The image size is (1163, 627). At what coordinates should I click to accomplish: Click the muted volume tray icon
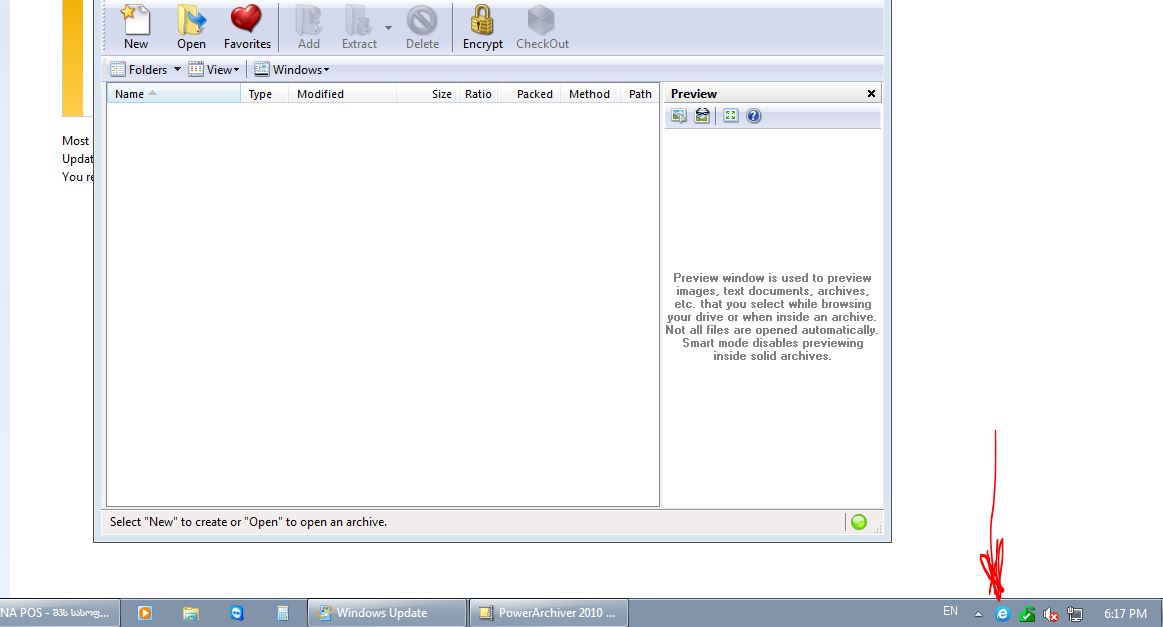(x=1050, y=614)
